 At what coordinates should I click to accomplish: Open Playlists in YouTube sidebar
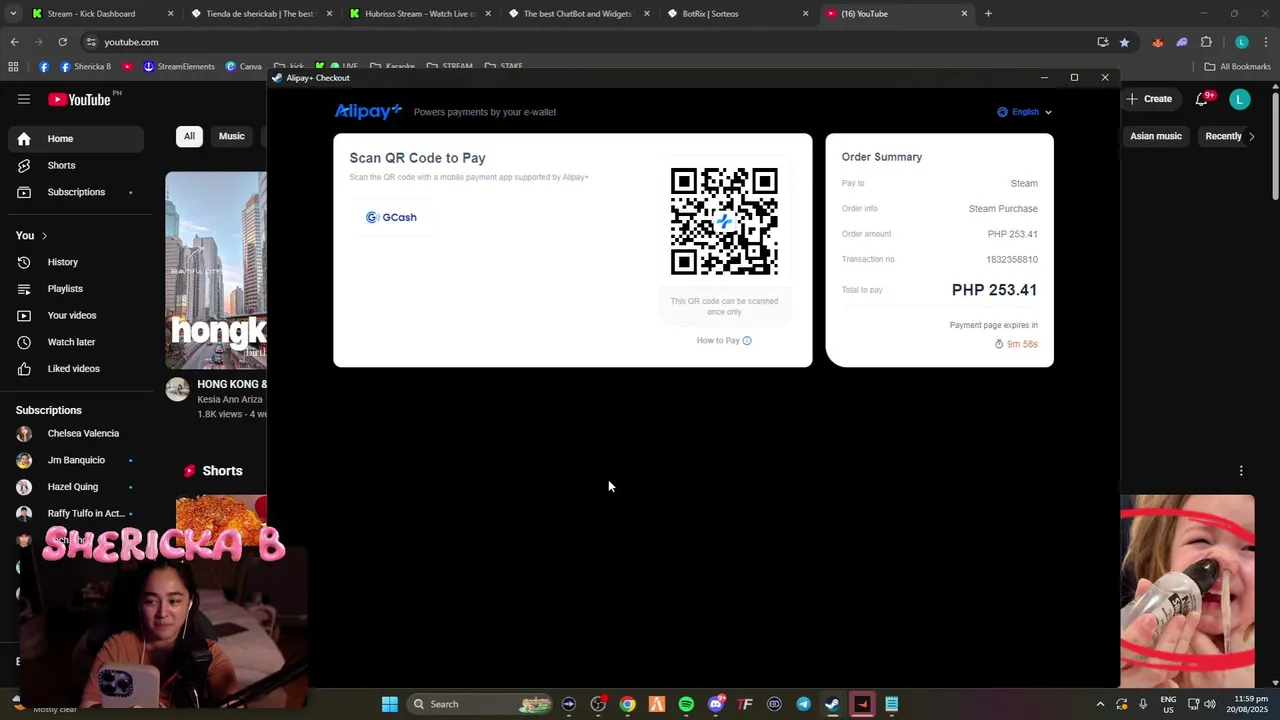pos(76,289)
